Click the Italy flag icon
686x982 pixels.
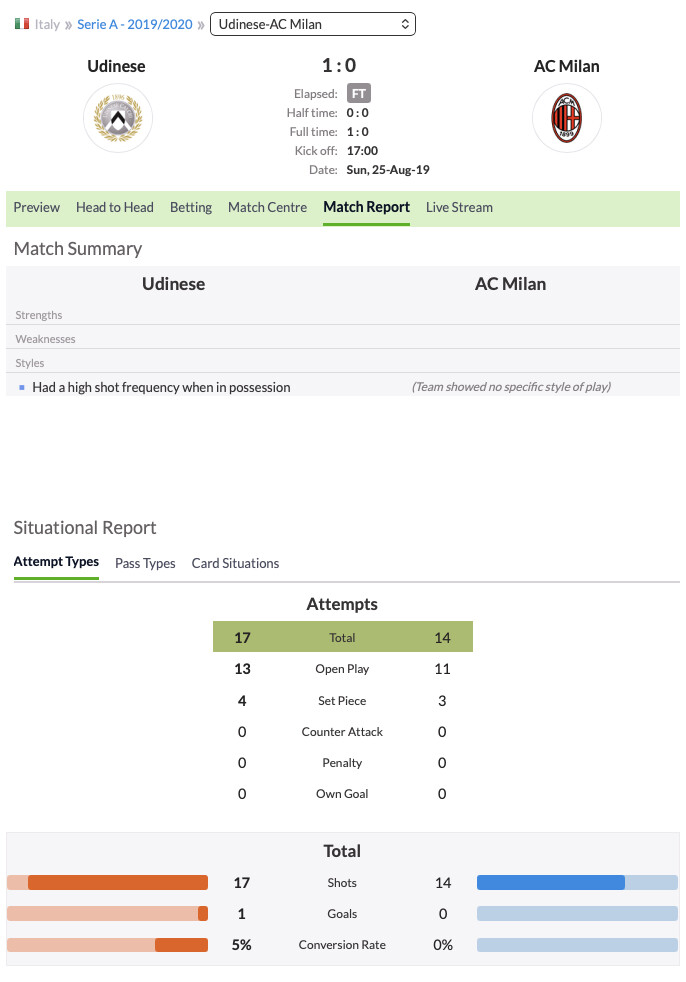22,24
